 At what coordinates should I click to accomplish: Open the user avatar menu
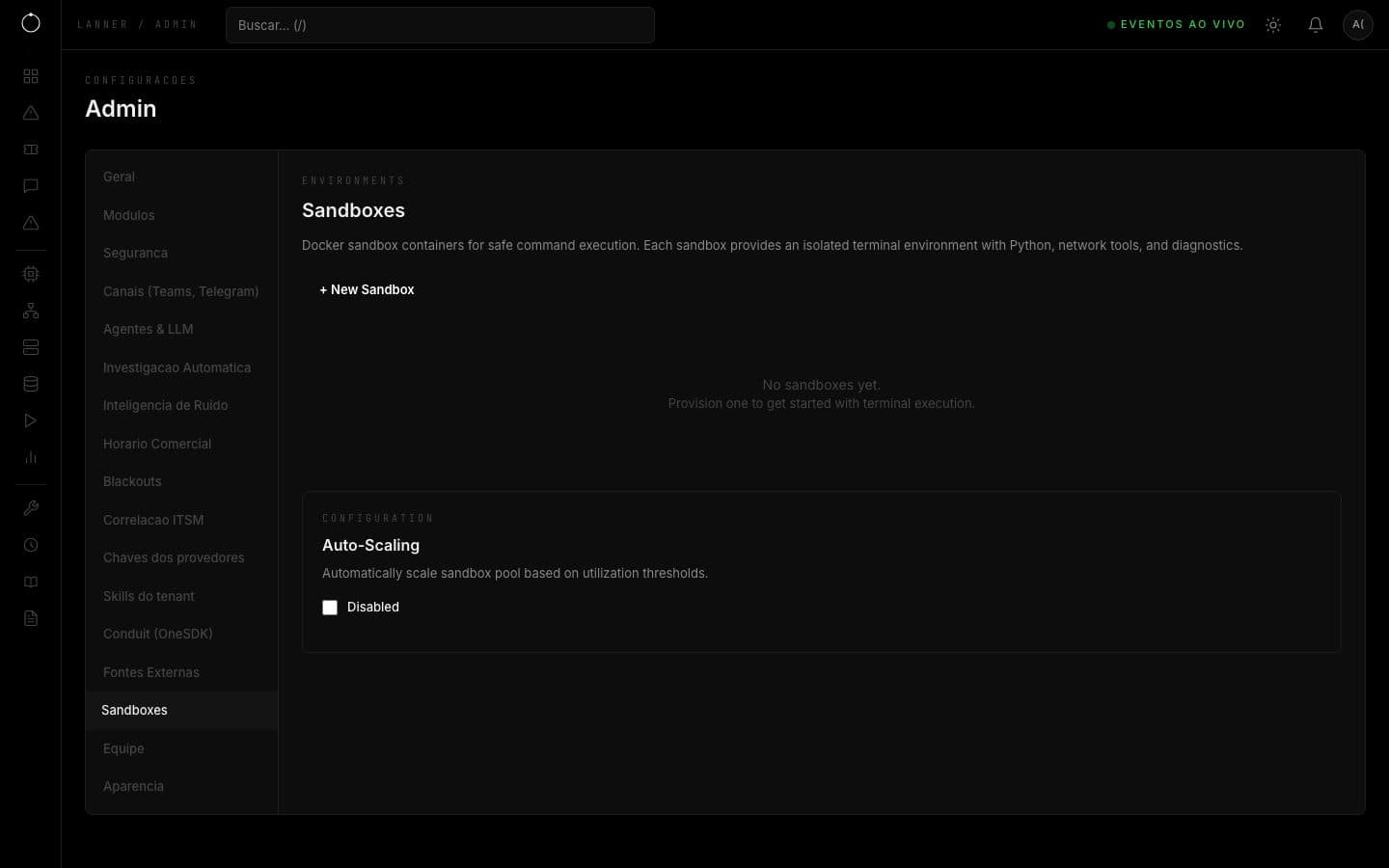(x=1358, y=25)
